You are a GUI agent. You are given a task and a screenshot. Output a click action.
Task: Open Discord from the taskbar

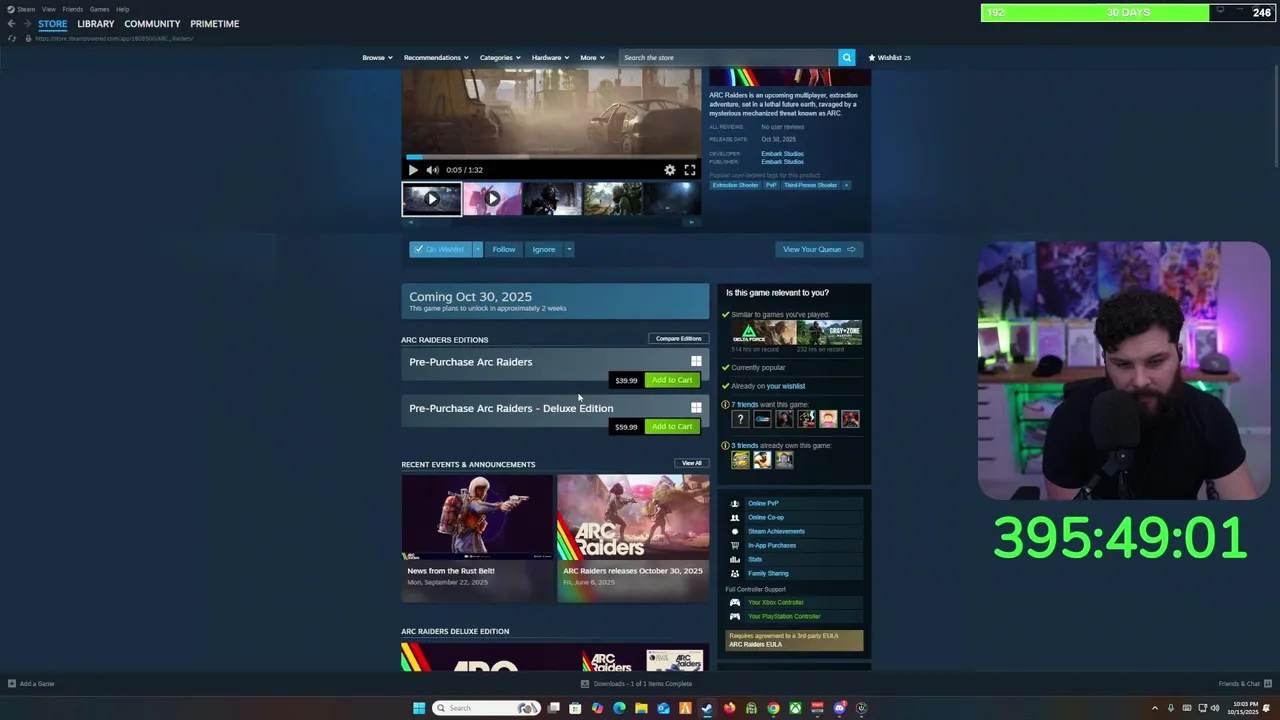coord(839,708)
